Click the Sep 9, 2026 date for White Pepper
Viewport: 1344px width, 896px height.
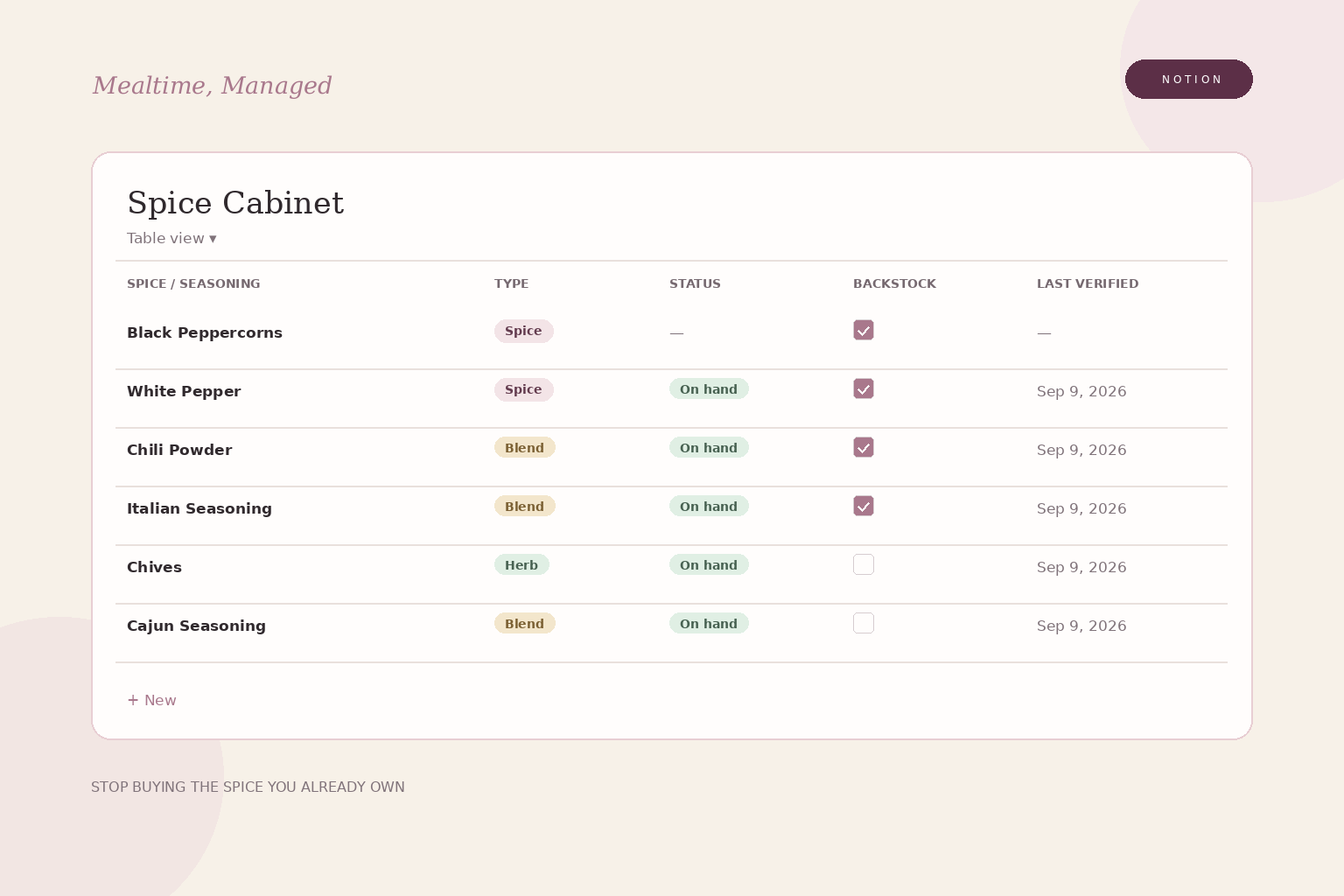pos(1081,391)
